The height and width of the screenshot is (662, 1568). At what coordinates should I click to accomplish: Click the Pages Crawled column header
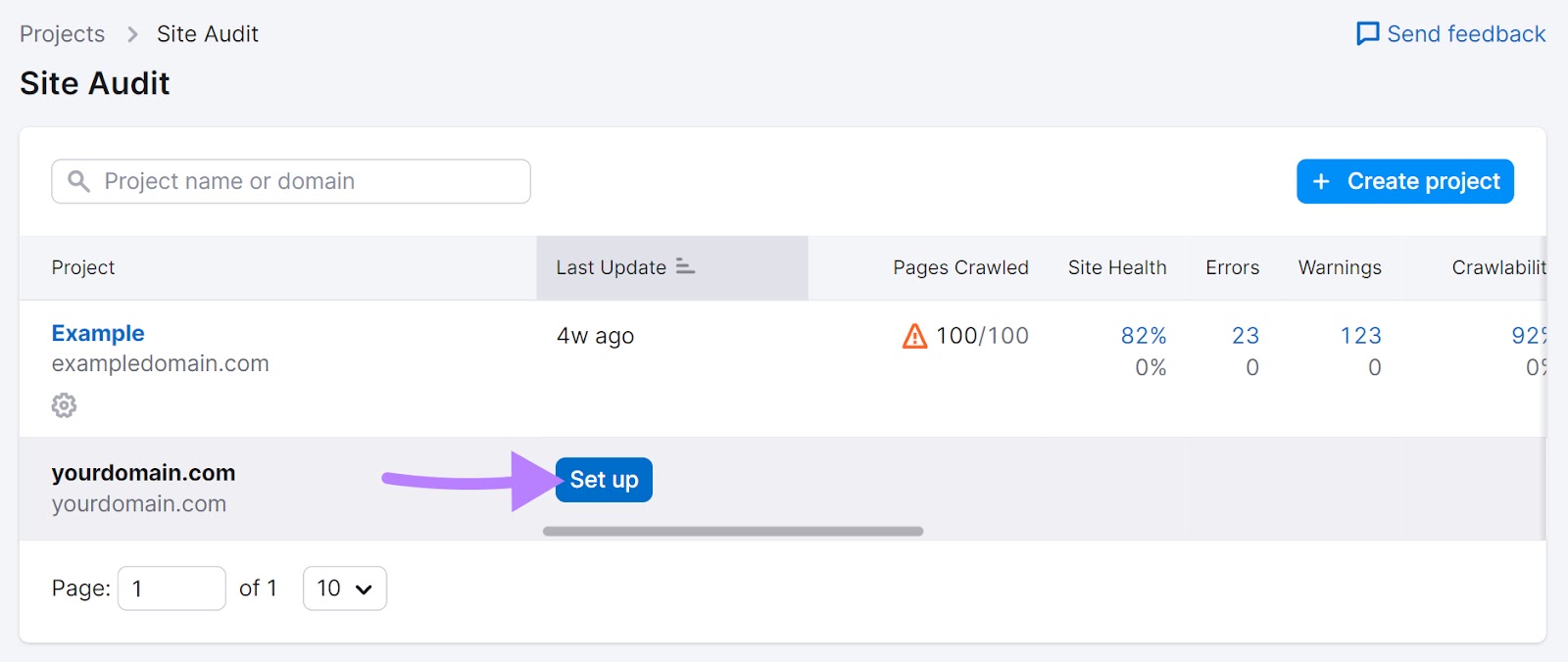tap(960, 267)
